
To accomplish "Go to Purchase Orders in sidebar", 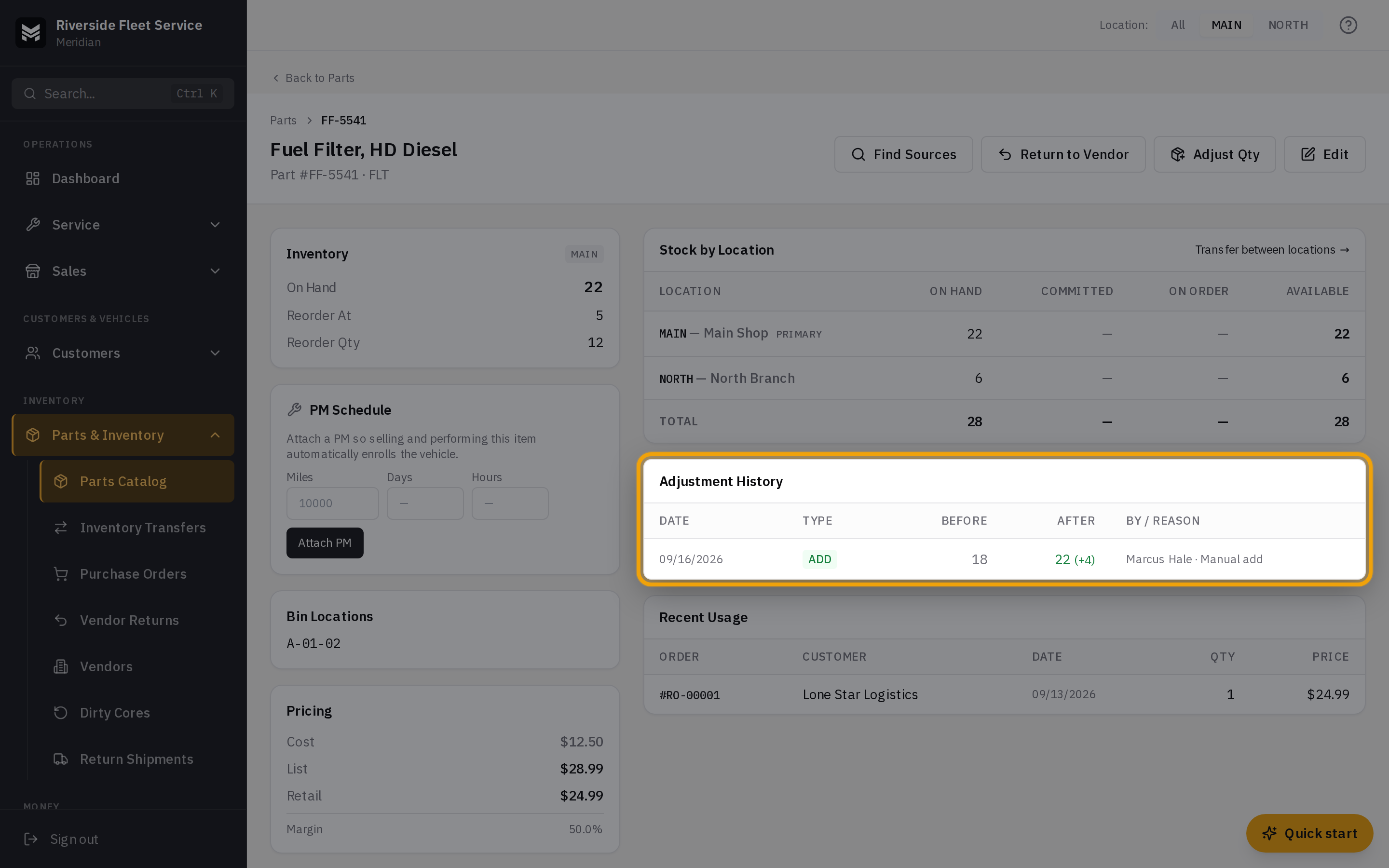I will tap(136, 574).
